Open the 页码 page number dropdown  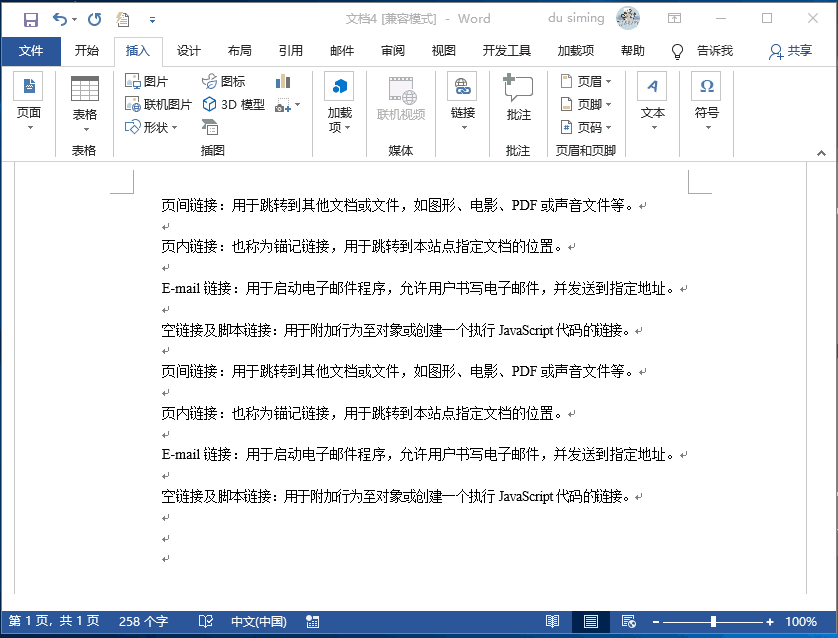click(x=586, y=127)
